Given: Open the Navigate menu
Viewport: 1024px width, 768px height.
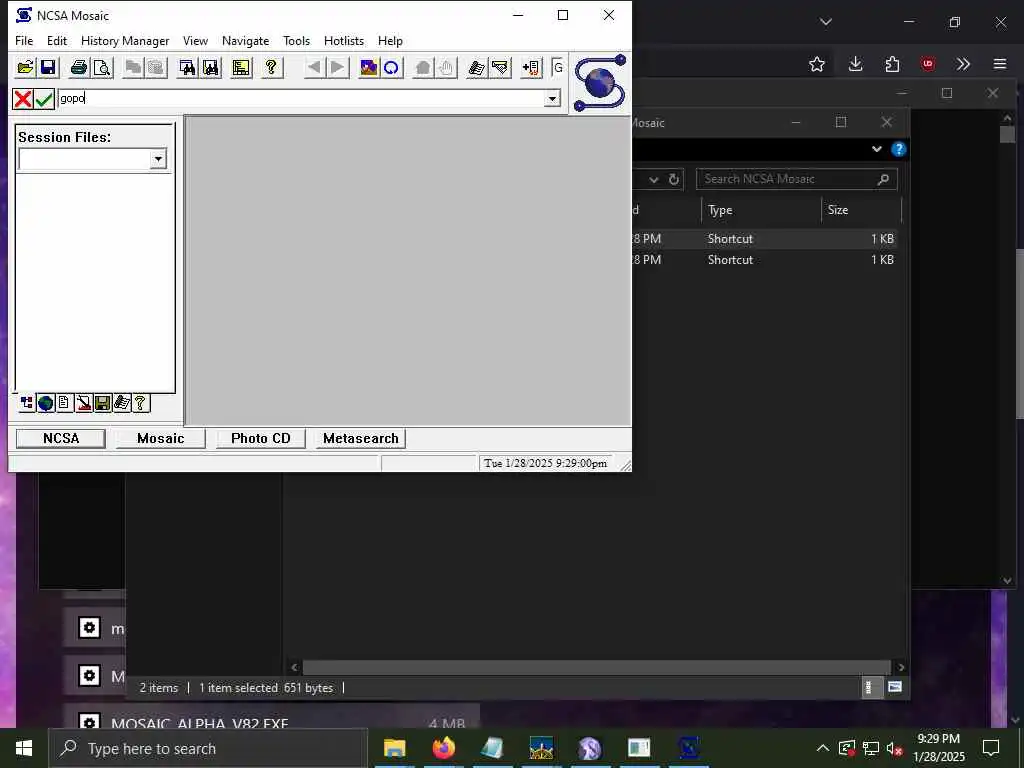Looking at the screenshot, I should coord(246,40).
